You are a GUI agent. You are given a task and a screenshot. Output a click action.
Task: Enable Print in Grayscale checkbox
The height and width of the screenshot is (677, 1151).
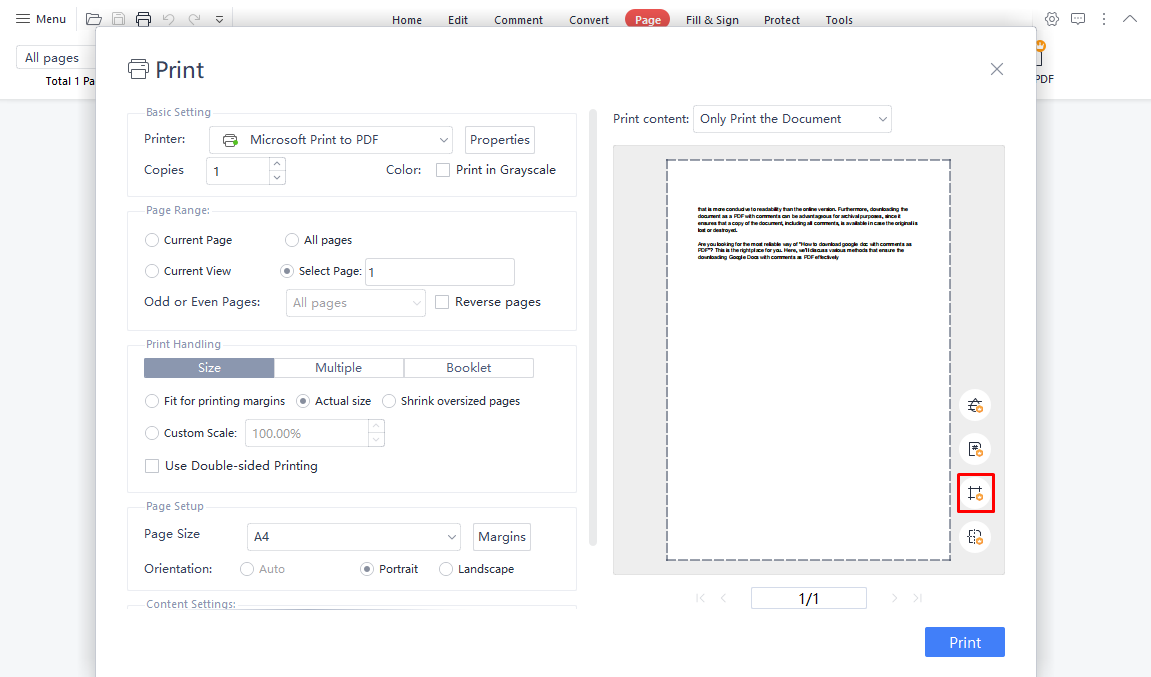pyautogui.click(x=443, y=170)
